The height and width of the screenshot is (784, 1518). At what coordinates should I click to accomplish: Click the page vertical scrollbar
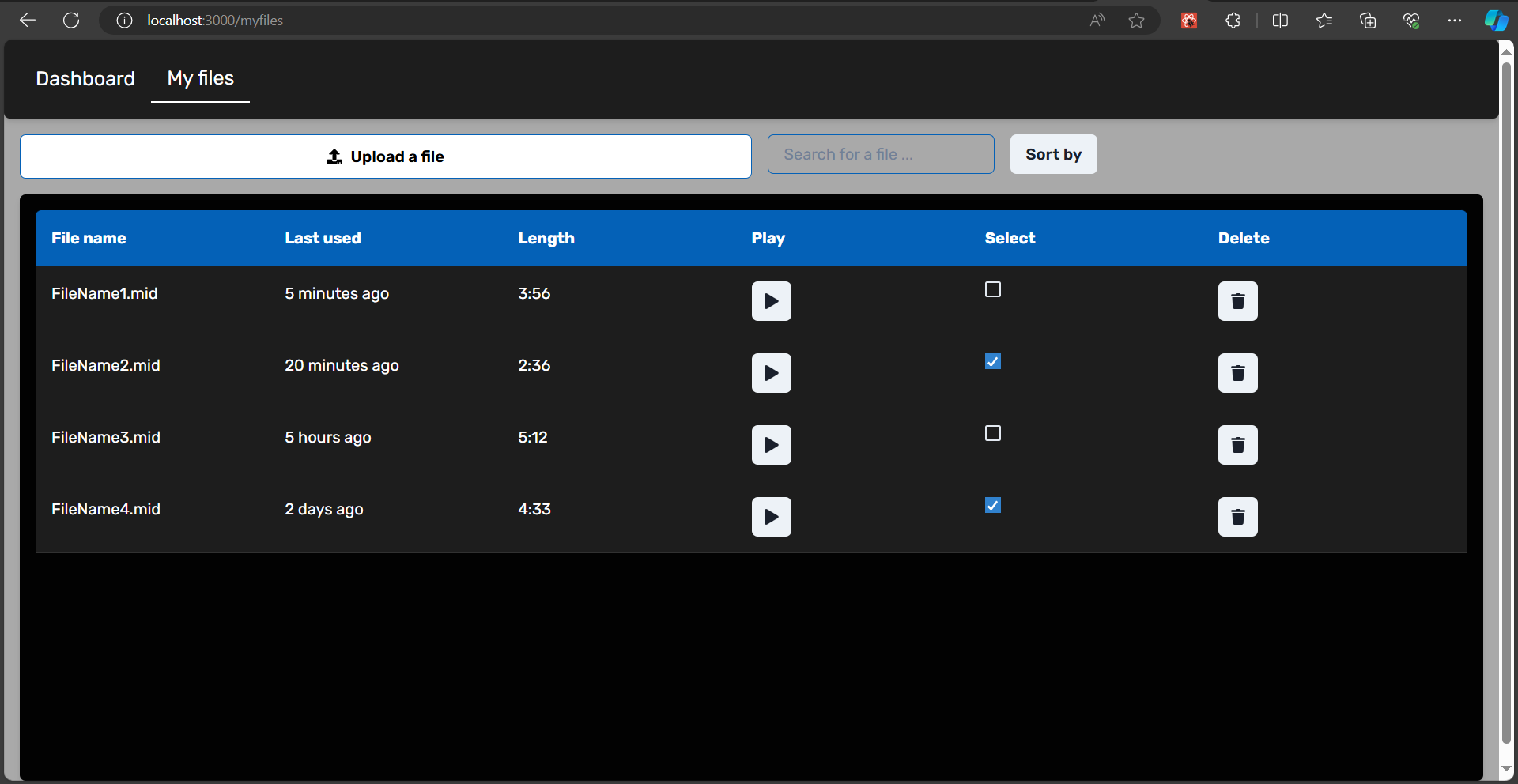pyautogui.click(x=1506, y=403)
